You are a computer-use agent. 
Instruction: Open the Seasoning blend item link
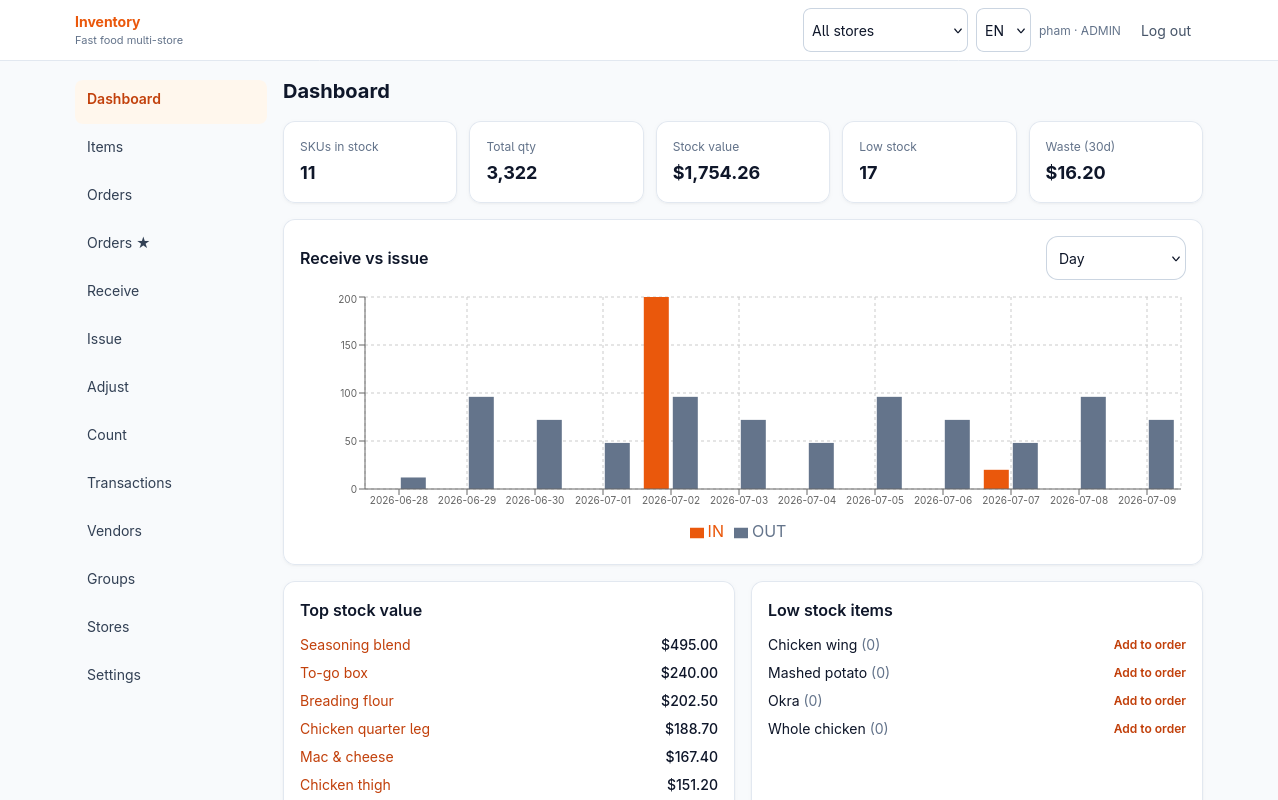[355, 645]
